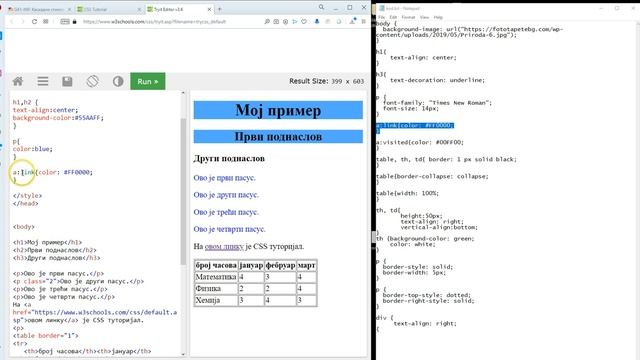This screenshot has height=360, width=640.
Task: Open the reader view icon in the address bar
Action: pos(65,22)
